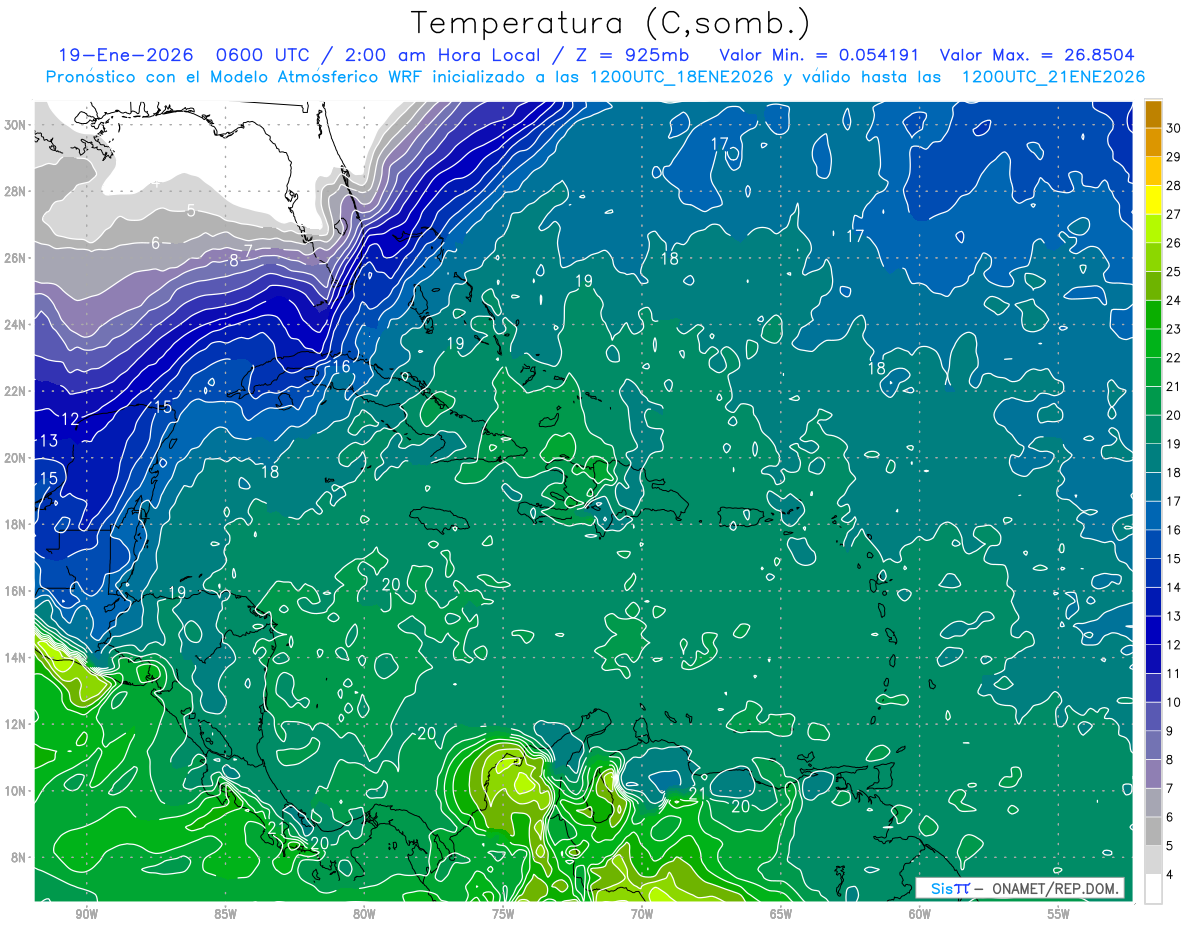1200x927 pixels.
Task: Click the legend value "30"
Action: pos(1174,128)
